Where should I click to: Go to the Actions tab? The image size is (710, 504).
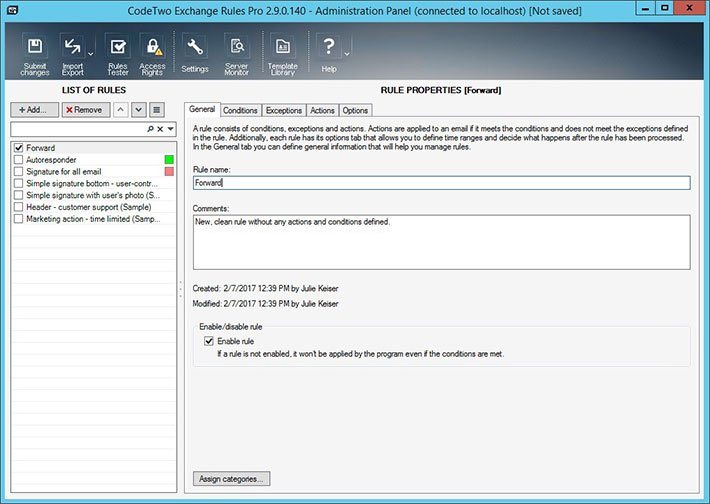[322, 110]
